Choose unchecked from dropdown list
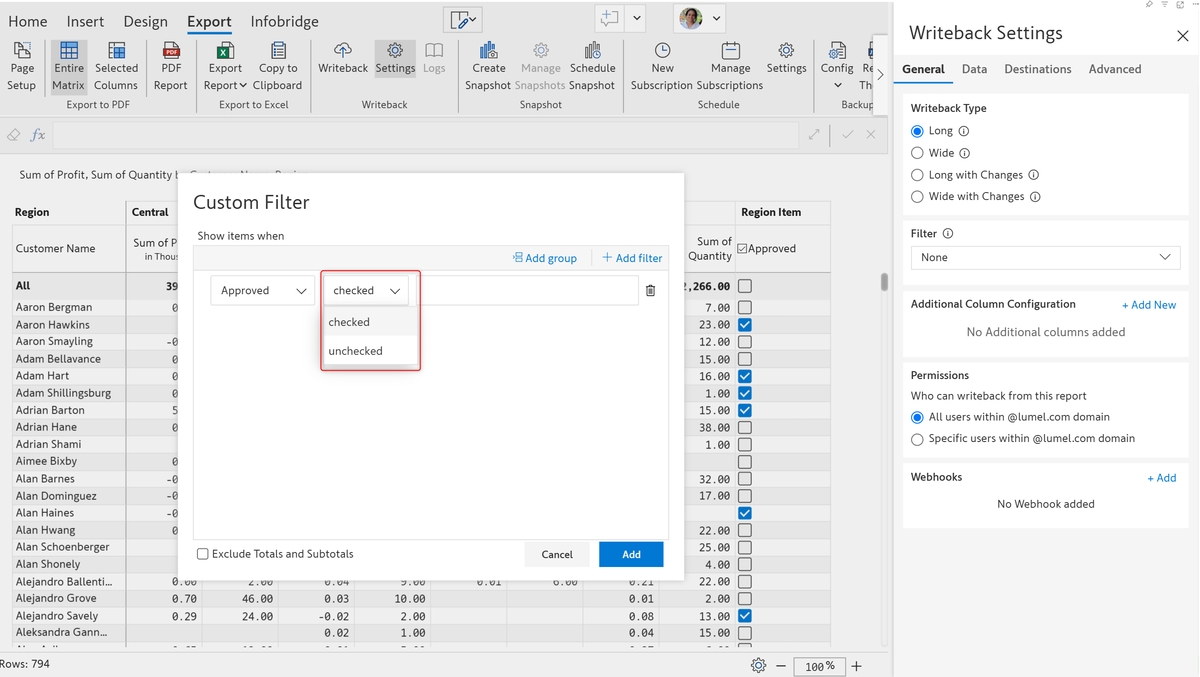Viewport: 1200px width, 677px height. click(x=356, y=351)
